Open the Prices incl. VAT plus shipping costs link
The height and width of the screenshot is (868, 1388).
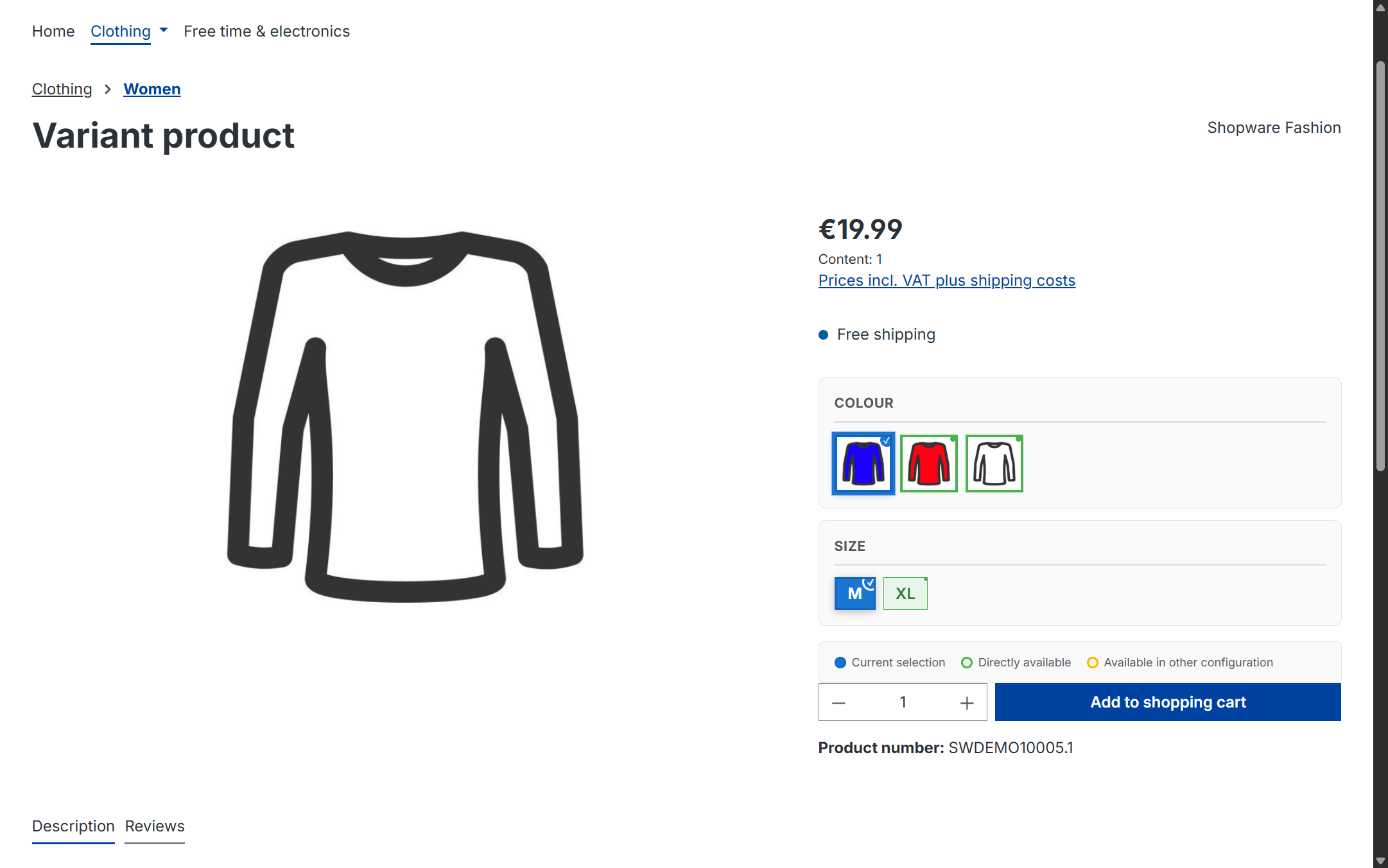click(x=946, y=281)
